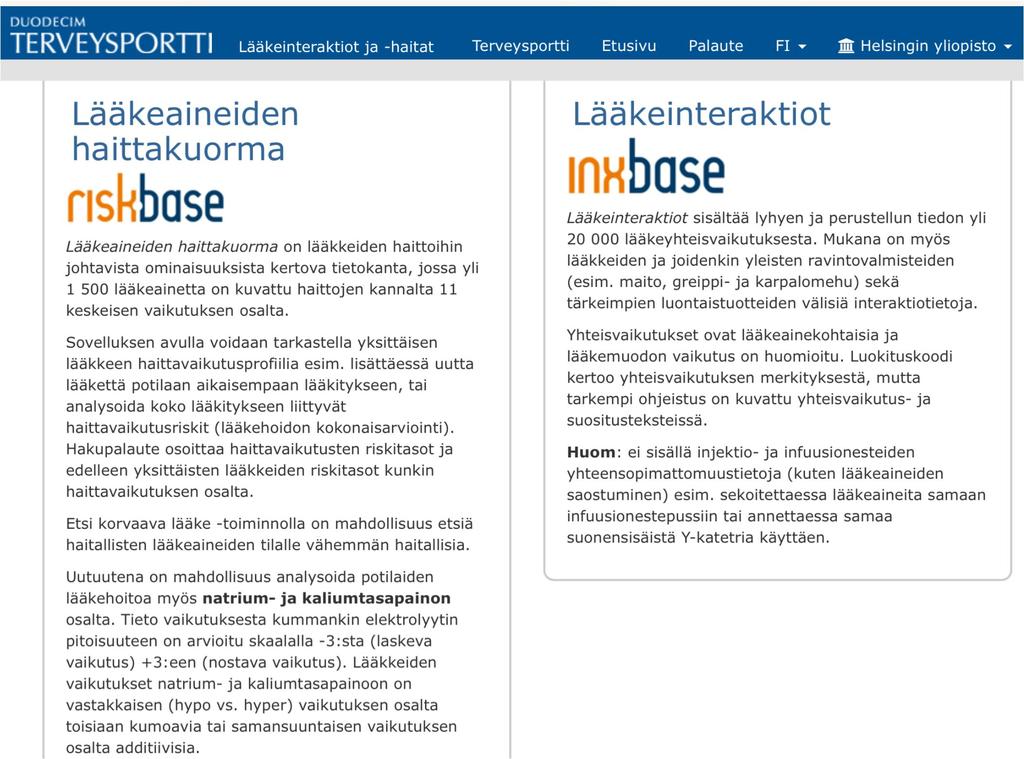
Task: Click bold text natrium- ja kaliumtasapainon
Action: (327, 598)
